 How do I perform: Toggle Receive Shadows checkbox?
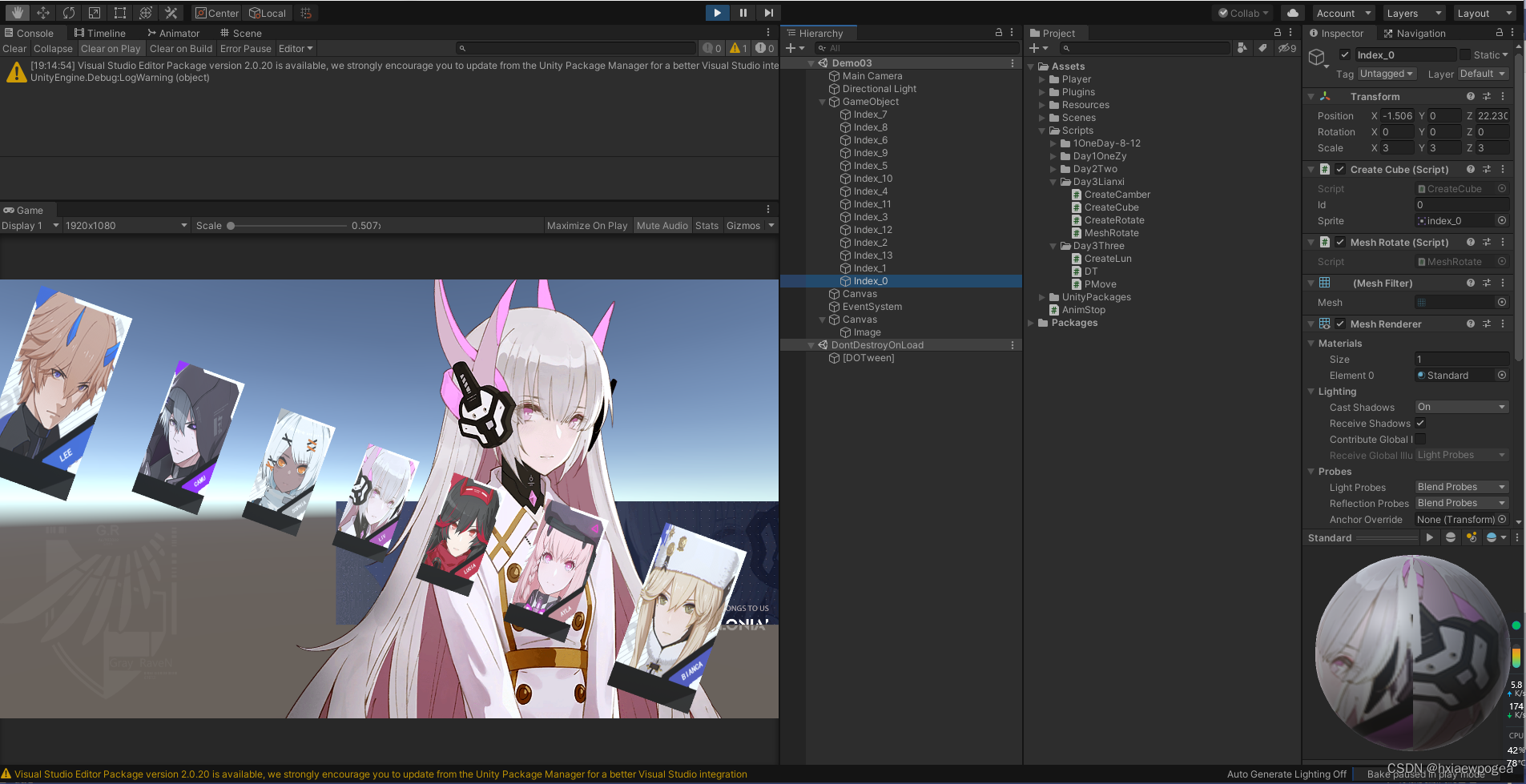tap(1420, 423)
